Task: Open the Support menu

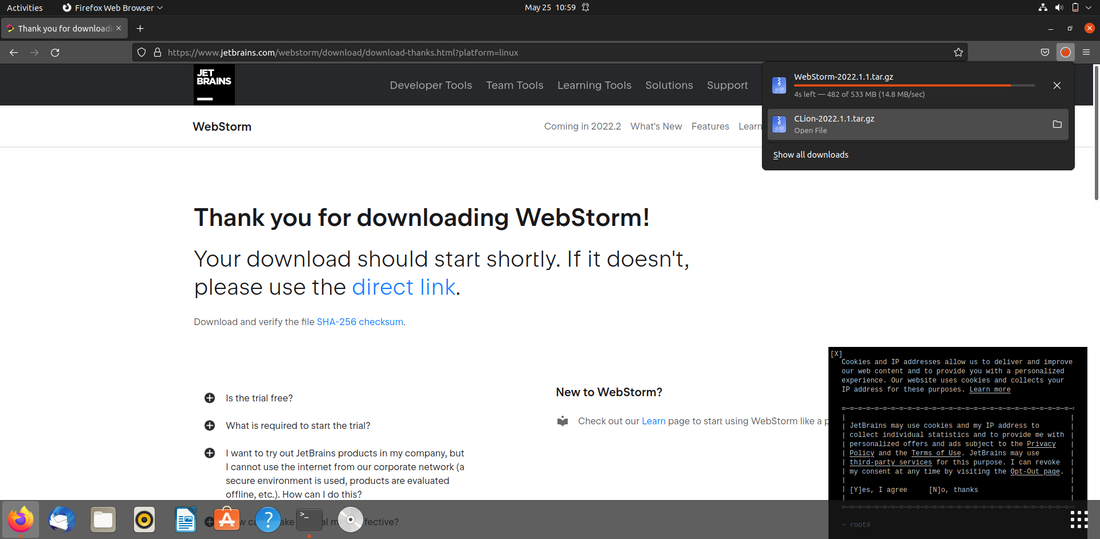Action: [727, 85]
